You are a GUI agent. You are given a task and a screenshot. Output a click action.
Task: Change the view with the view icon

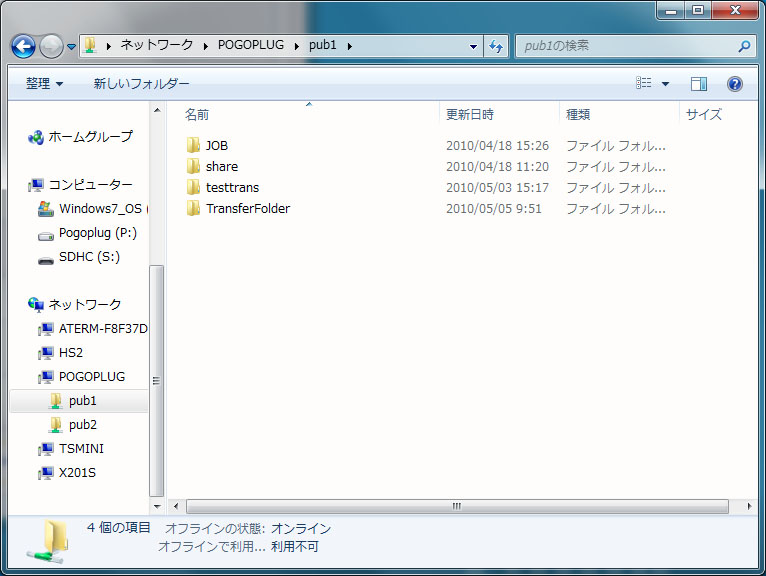click(643, 83)
